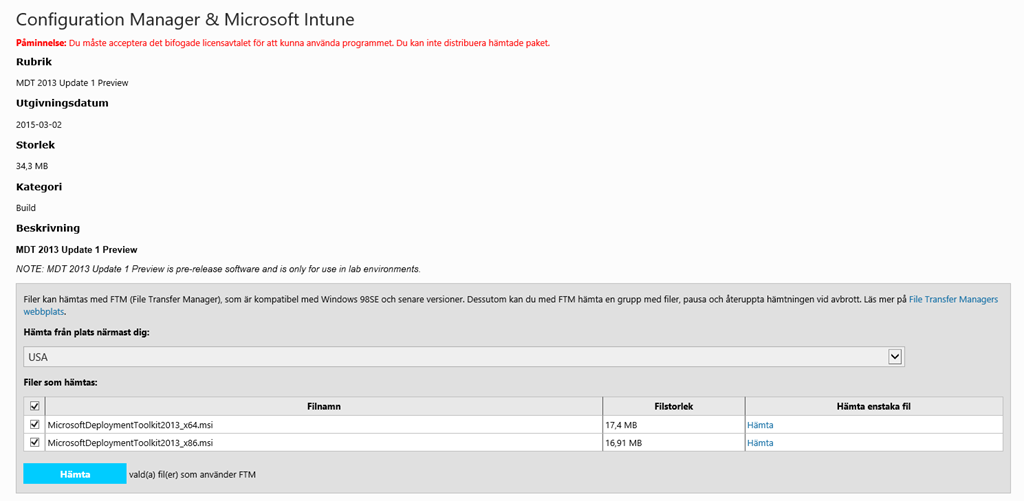Click the italic NOTE pre-release warning text
The width and height of the screenshot is (1024, 501).
point(218,269)
